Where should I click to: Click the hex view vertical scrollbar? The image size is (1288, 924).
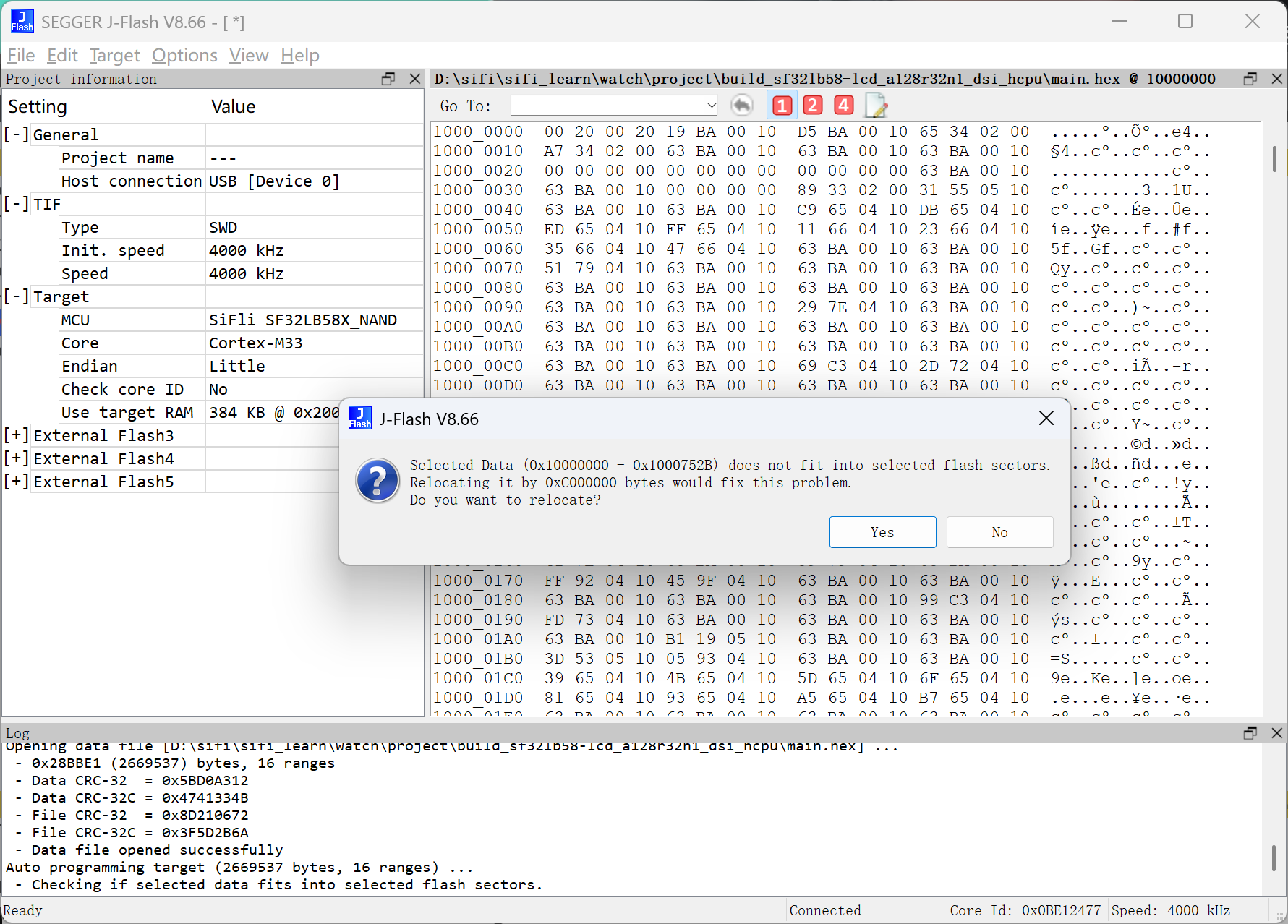pos(1274,159)
